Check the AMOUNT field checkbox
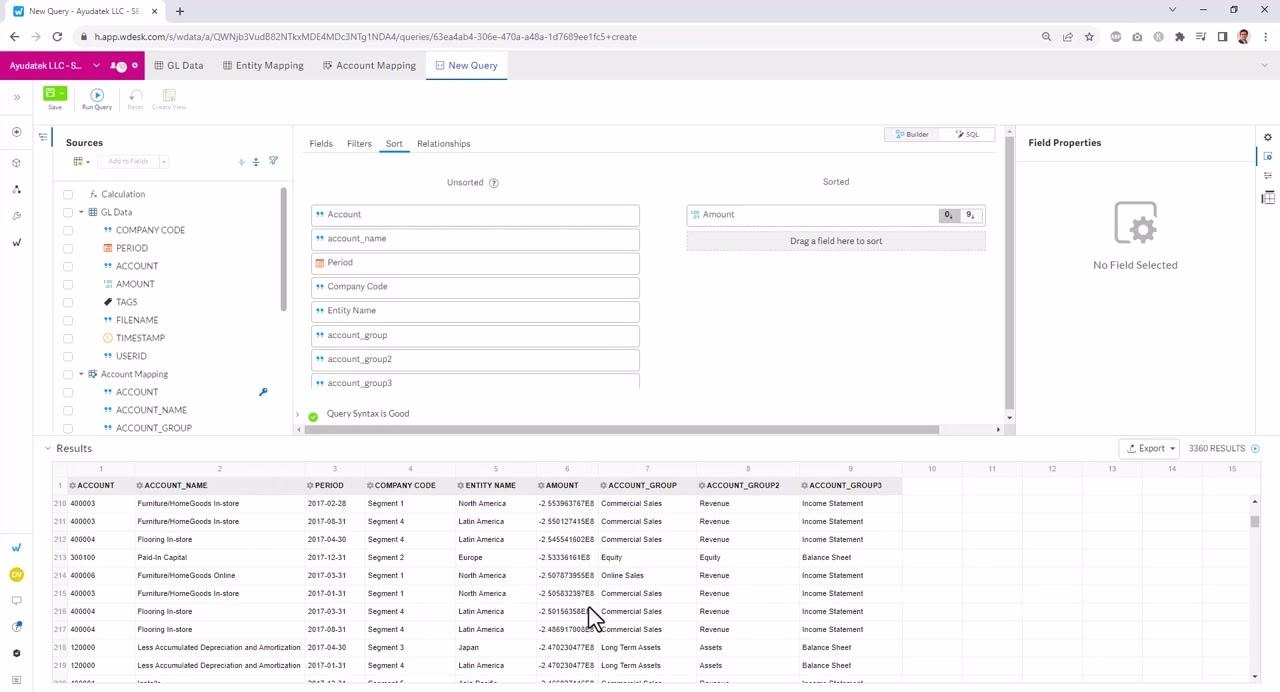 click(68, 284)
